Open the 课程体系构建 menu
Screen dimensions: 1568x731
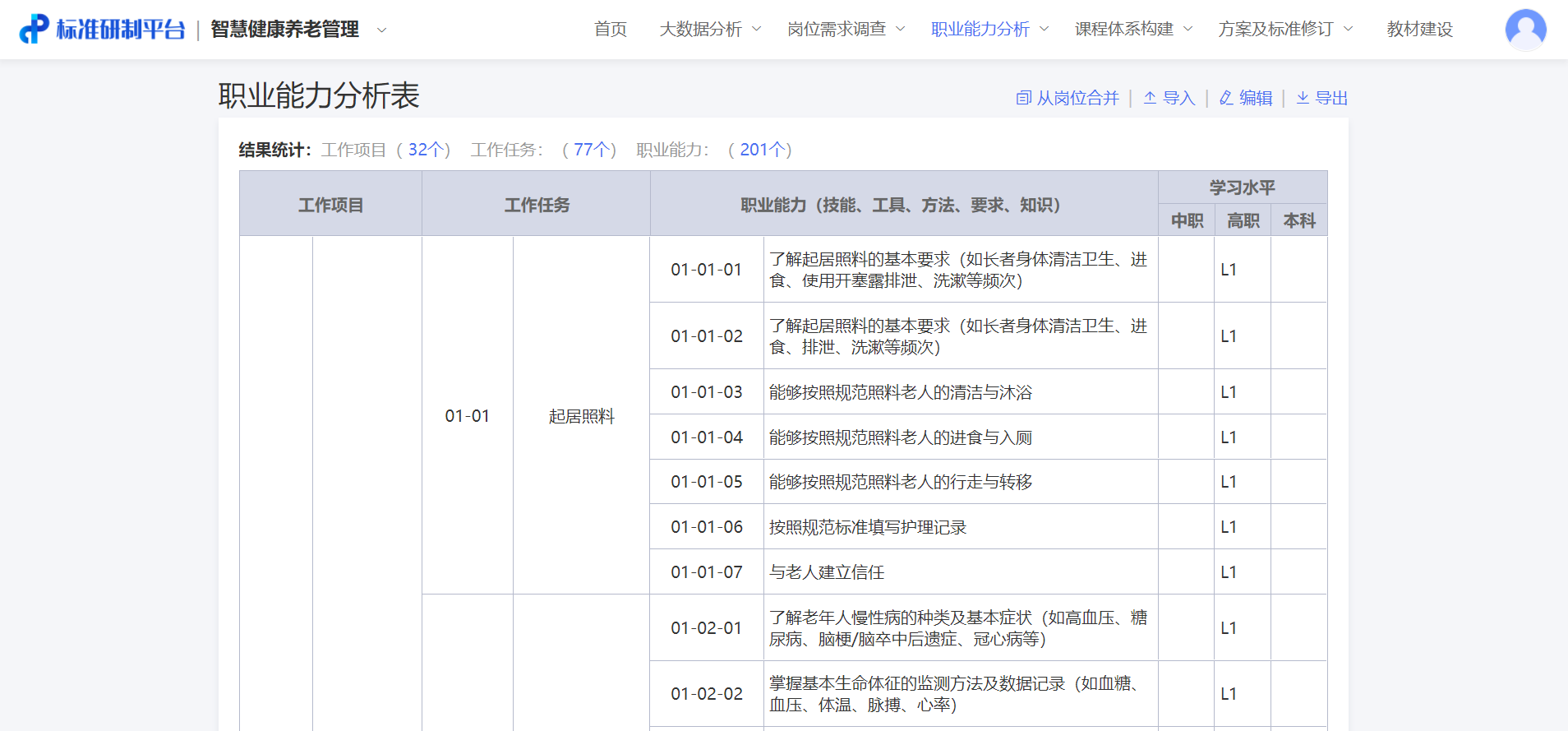[x=1124, y=29]
